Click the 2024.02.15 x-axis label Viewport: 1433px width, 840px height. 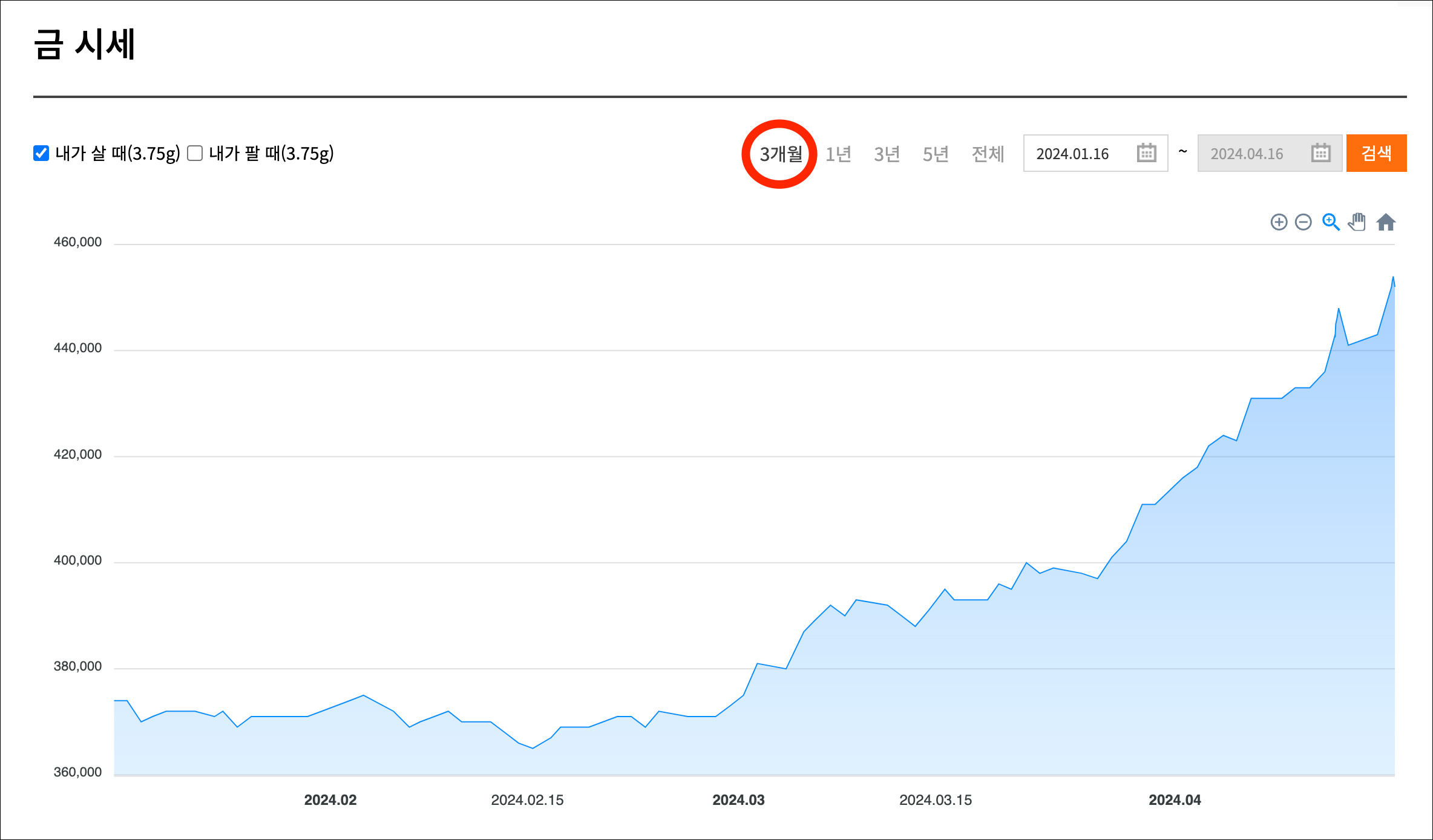coord(527,800)
